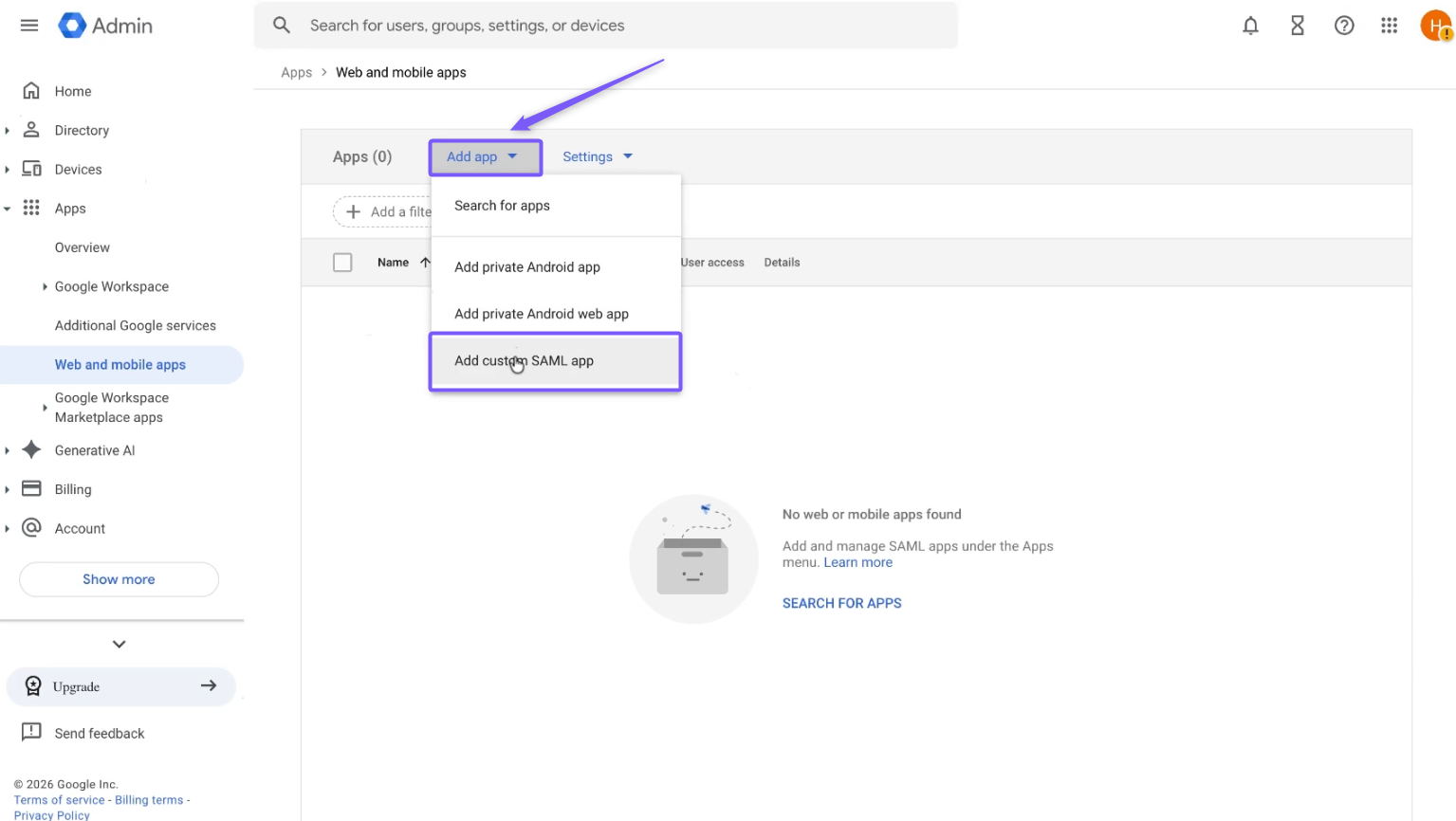Click the notifications bell icon
The width and height of the screenshot is (1456, 821).
[1250, 26]
